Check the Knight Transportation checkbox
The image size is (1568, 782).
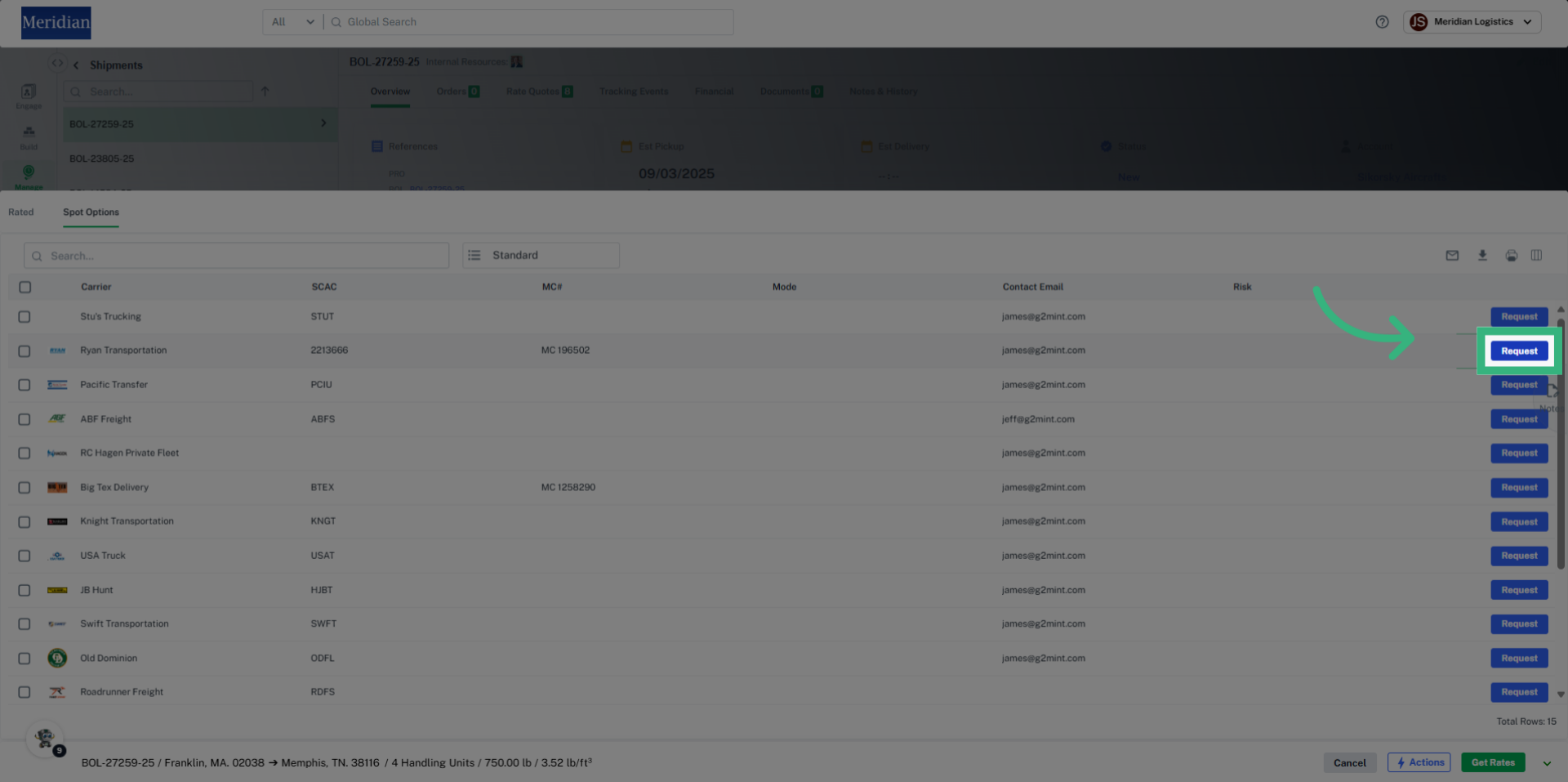point(24,522)
